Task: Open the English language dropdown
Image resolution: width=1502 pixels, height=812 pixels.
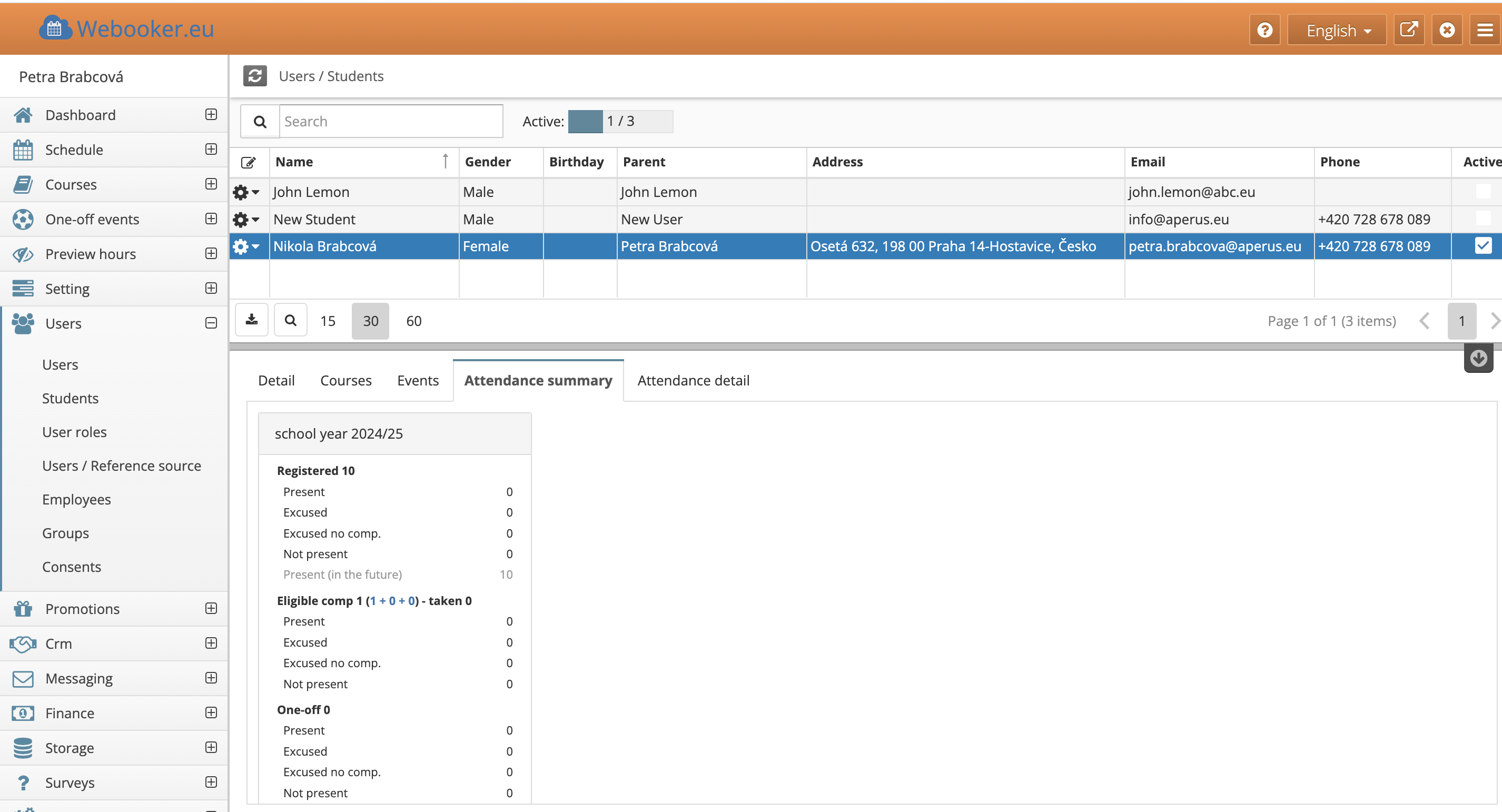Action: [x=1337, y=29]
